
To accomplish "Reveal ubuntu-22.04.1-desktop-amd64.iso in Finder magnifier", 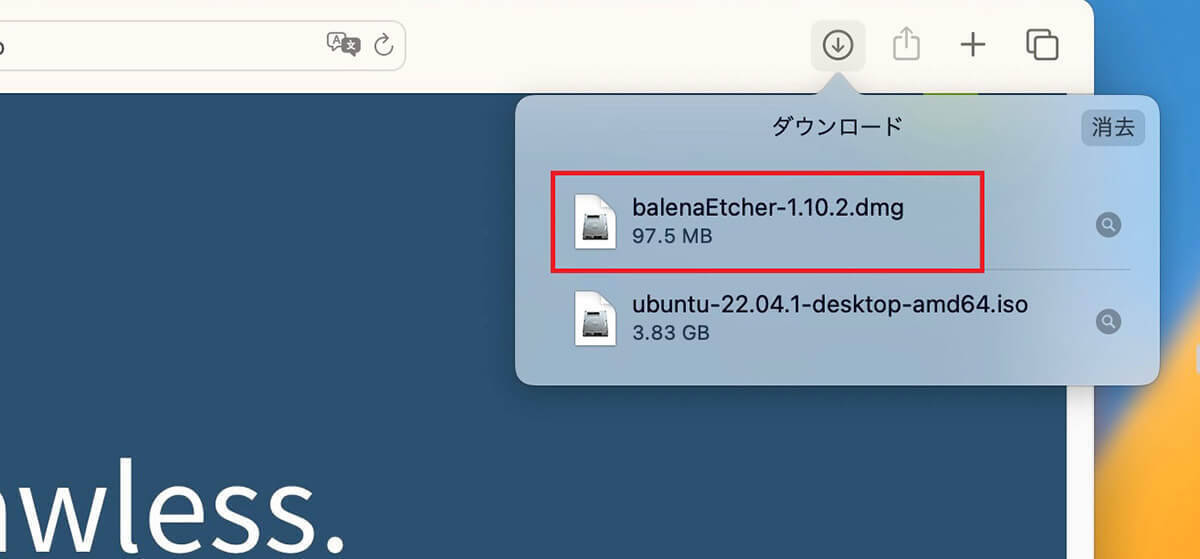I will pos(1108,321).
